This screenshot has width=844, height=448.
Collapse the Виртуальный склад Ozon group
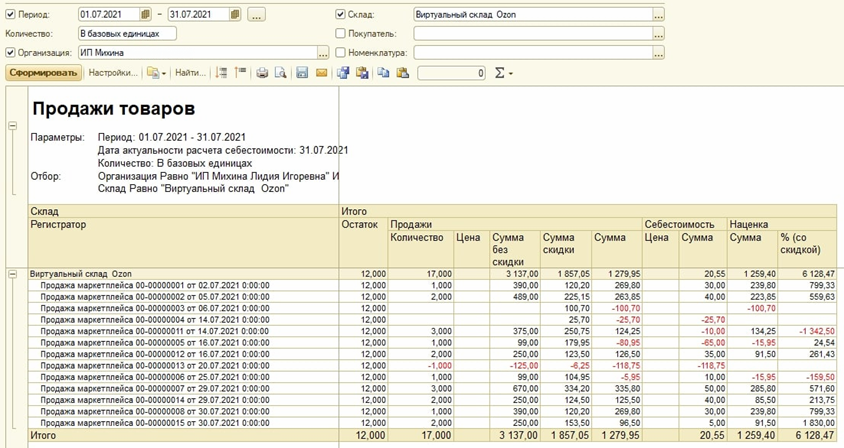click(13, 273)
